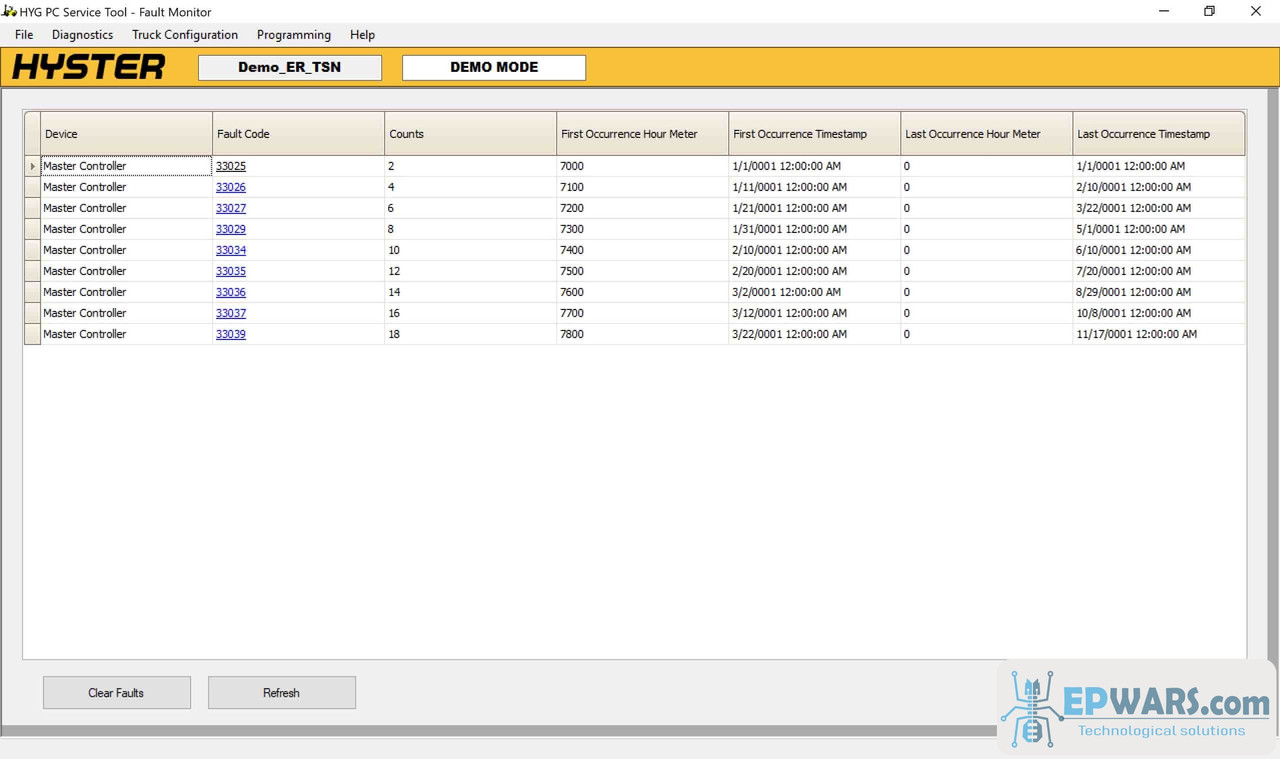This screenshot has height=759, width=1280.
Task: Click Master Controller cell in 33036 row
Action: [x=126, y=292]
